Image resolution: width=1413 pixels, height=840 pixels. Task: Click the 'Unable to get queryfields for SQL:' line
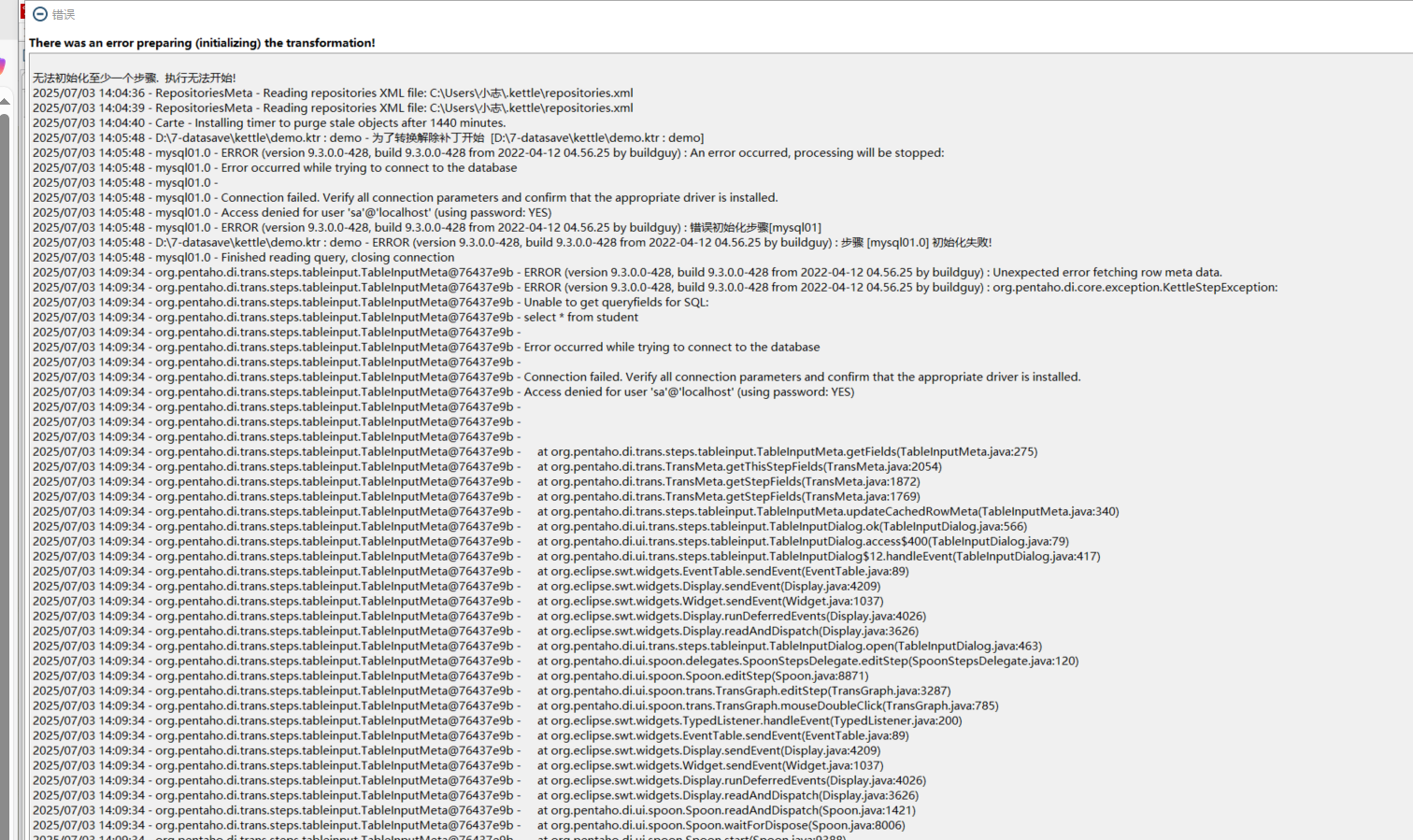pos(371,302)
